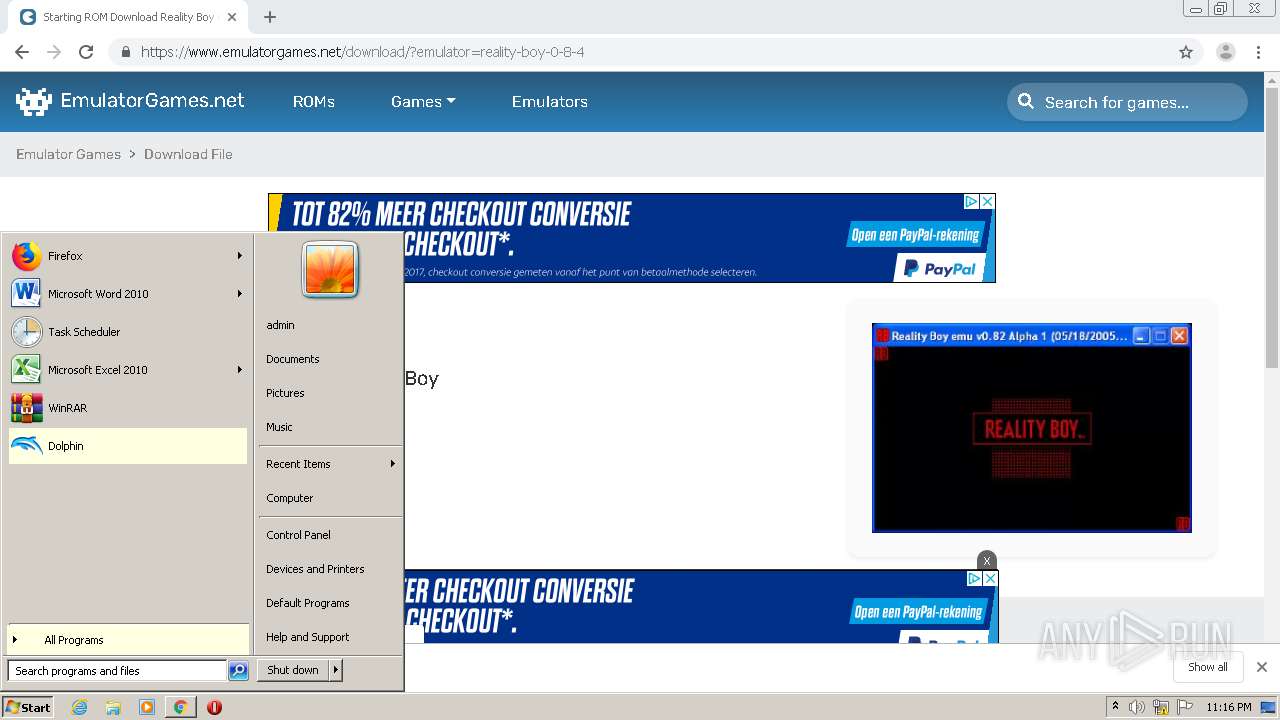Click the address bar URL

pos(363,52)
